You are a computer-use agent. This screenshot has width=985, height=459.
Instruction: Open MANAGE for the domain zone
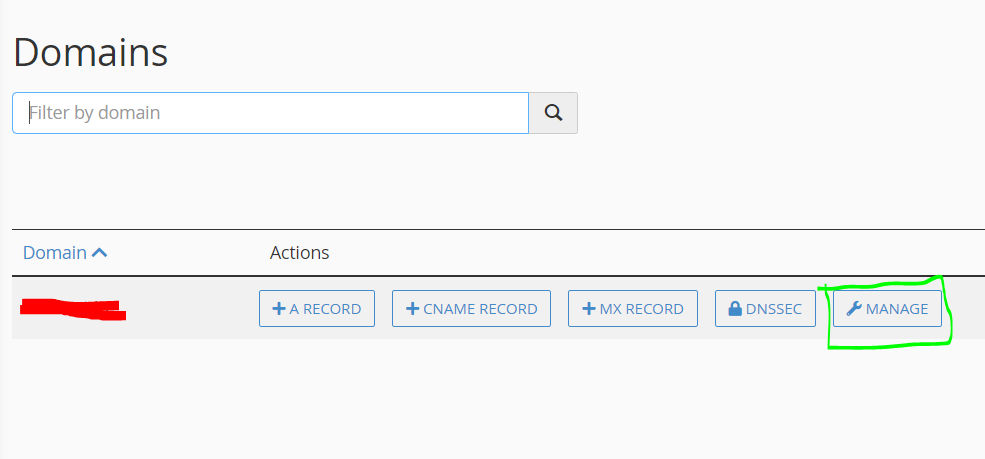887,308
